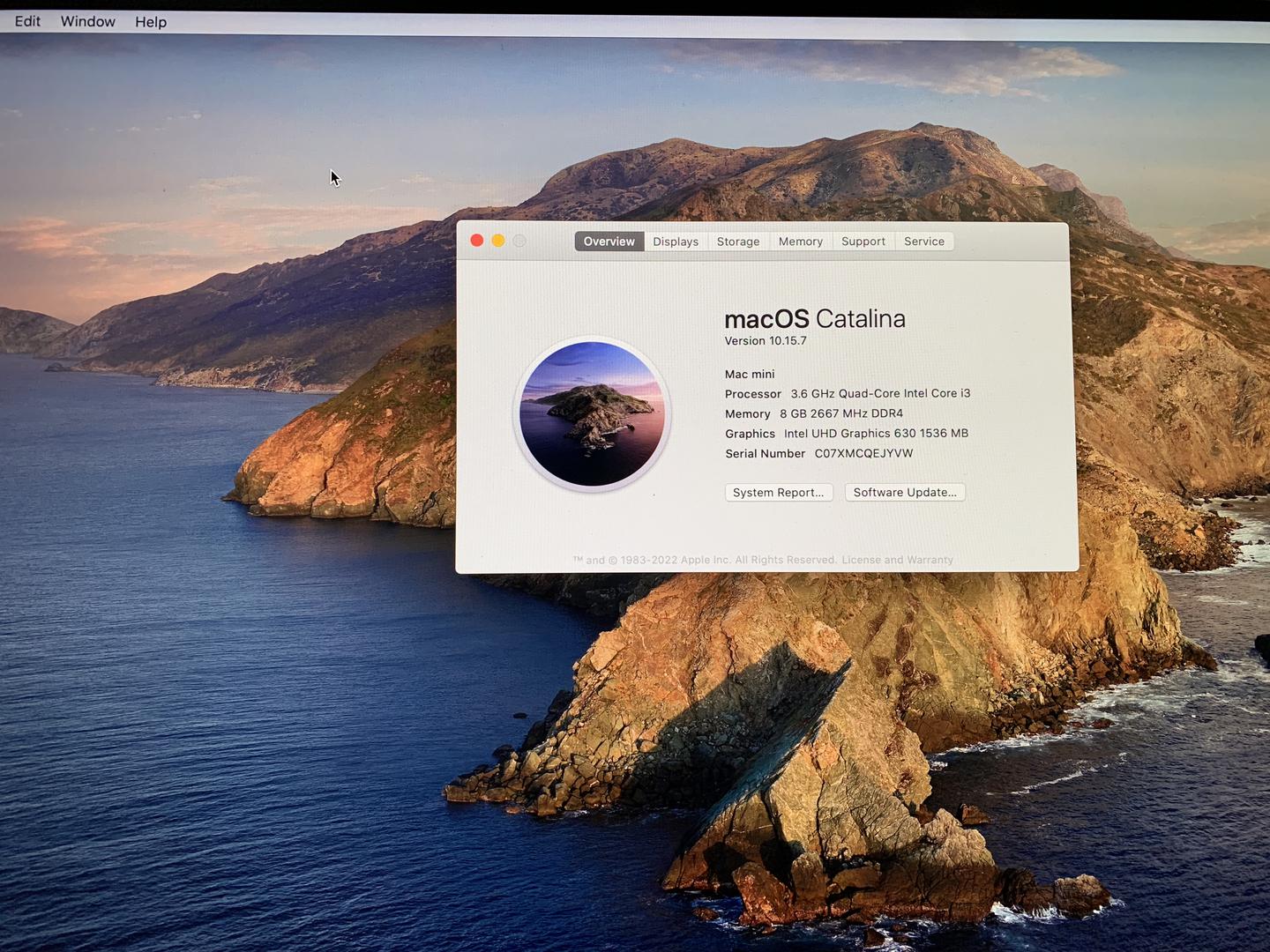Click the Version 10.15.7 text

(766, 341)
